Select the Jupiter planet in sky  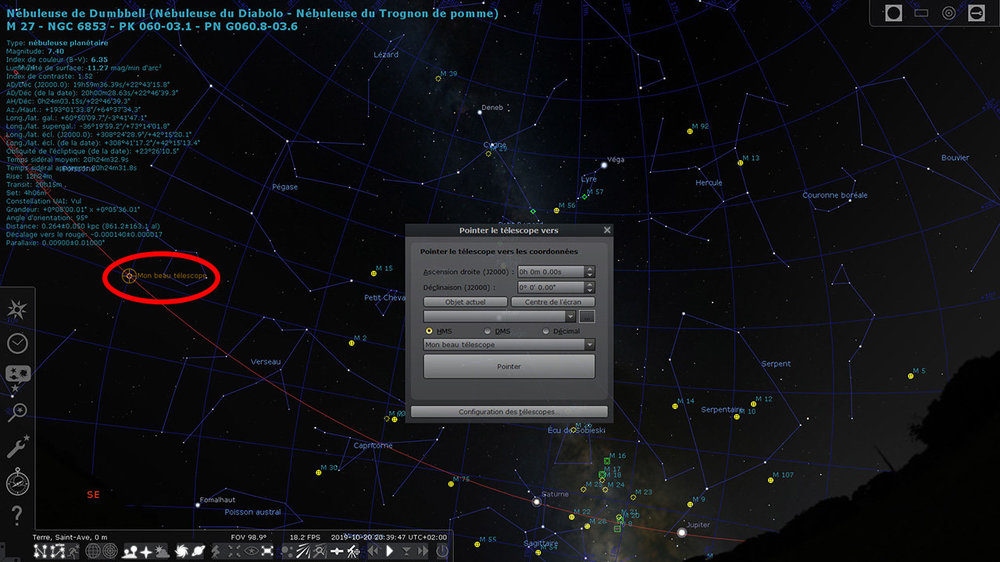point(682,532)
